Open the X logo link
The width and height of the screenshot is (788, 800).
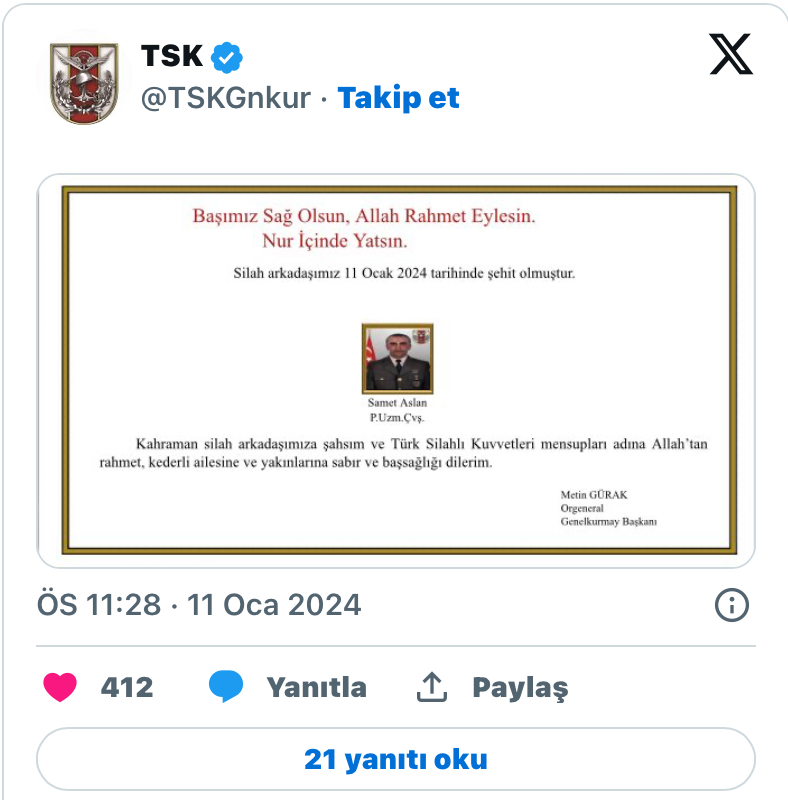point(731,54)
